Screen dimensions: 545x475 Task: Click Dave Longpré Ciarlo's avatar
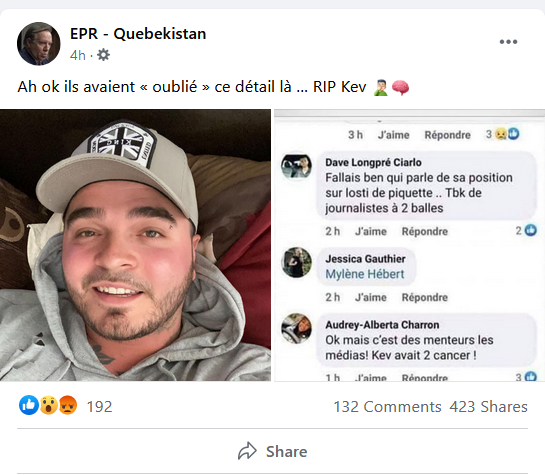[296, 166]
